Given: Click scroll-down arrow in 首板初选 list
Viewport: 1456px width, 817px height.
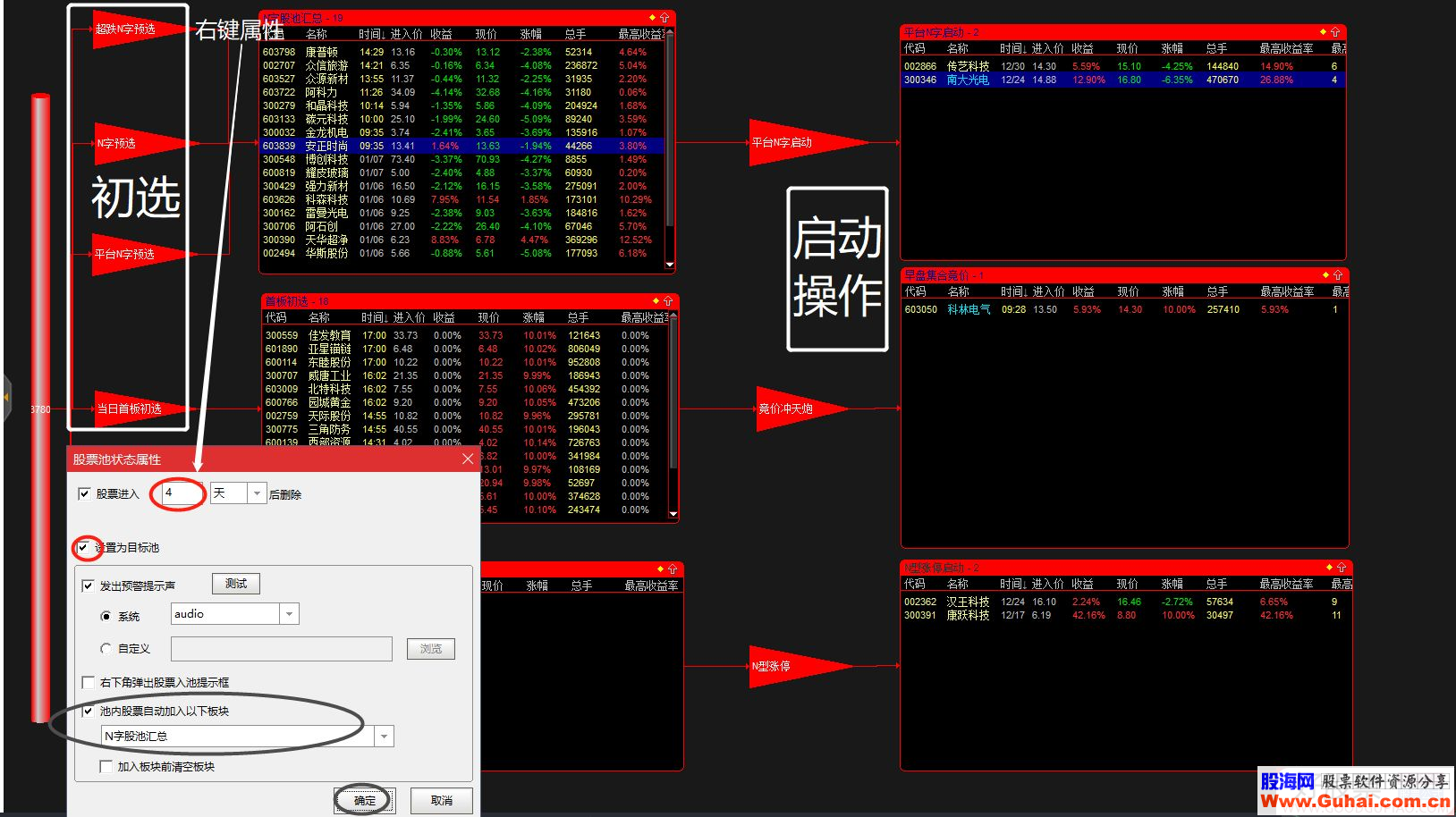Looking at the screenshot, I should click(673, 514).
